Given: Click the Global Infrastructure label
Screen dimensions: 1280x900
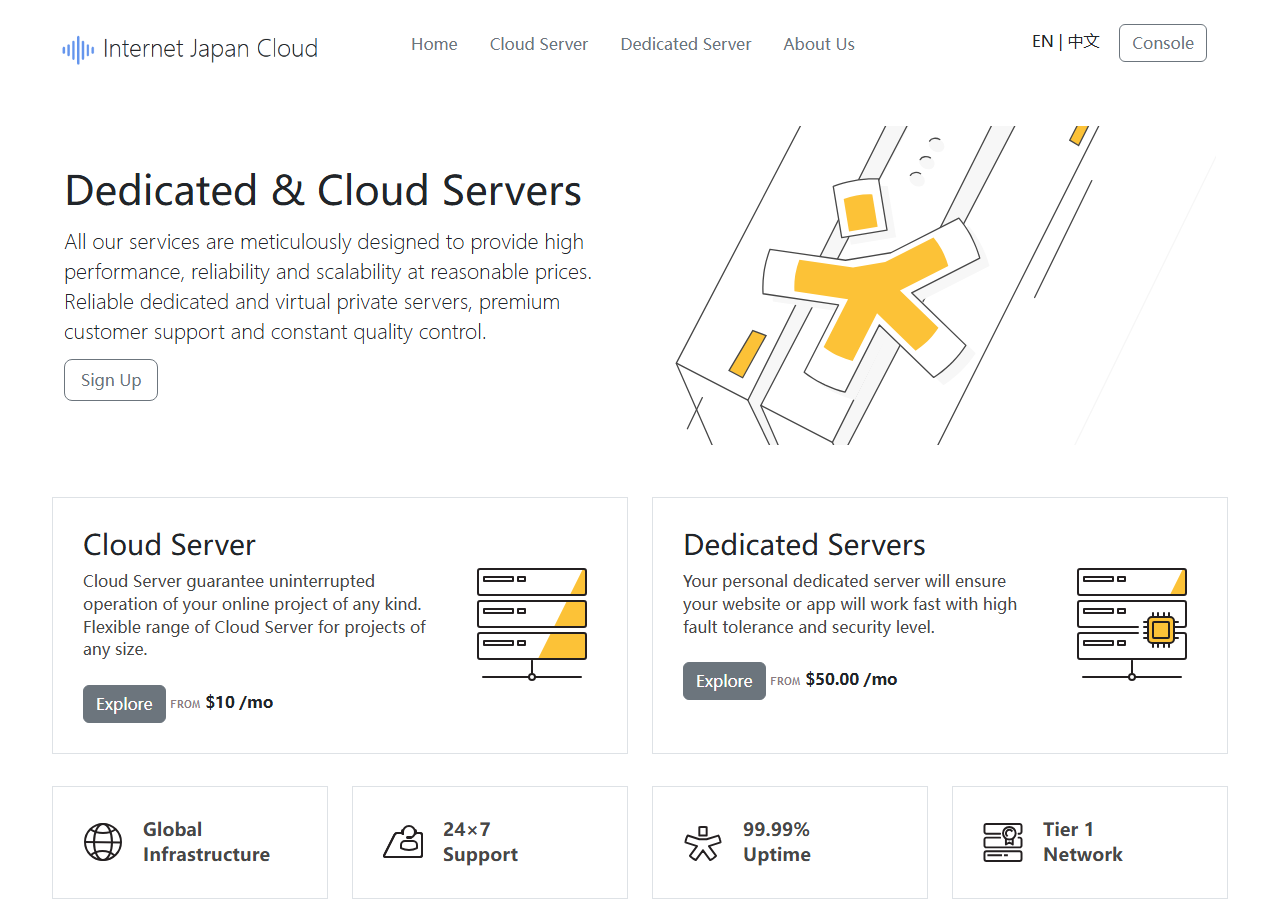Looking at the screenshot, I should tap(206, 842).
